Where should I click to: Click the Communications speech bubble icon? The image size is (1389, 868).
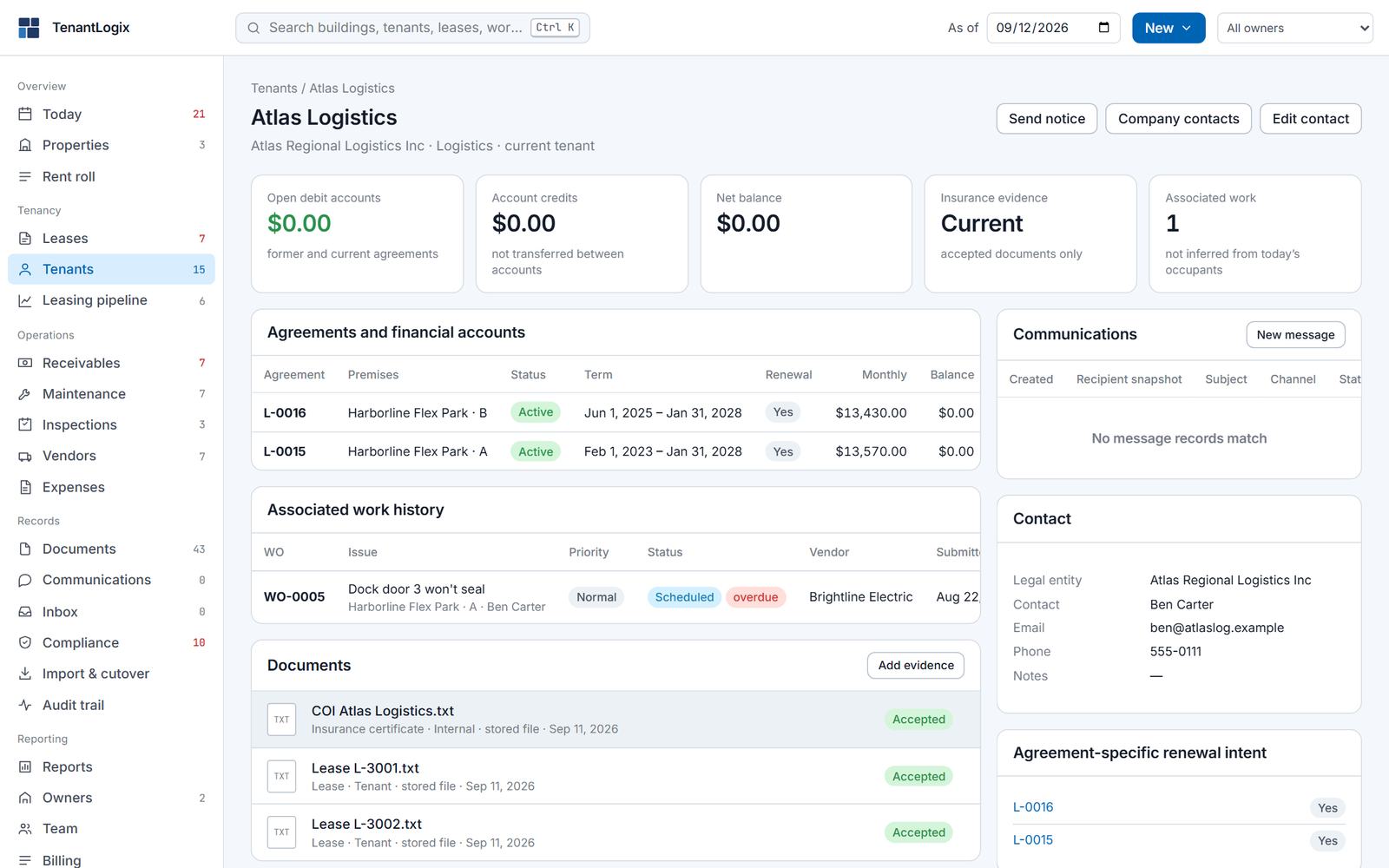[x=25, y=580]
